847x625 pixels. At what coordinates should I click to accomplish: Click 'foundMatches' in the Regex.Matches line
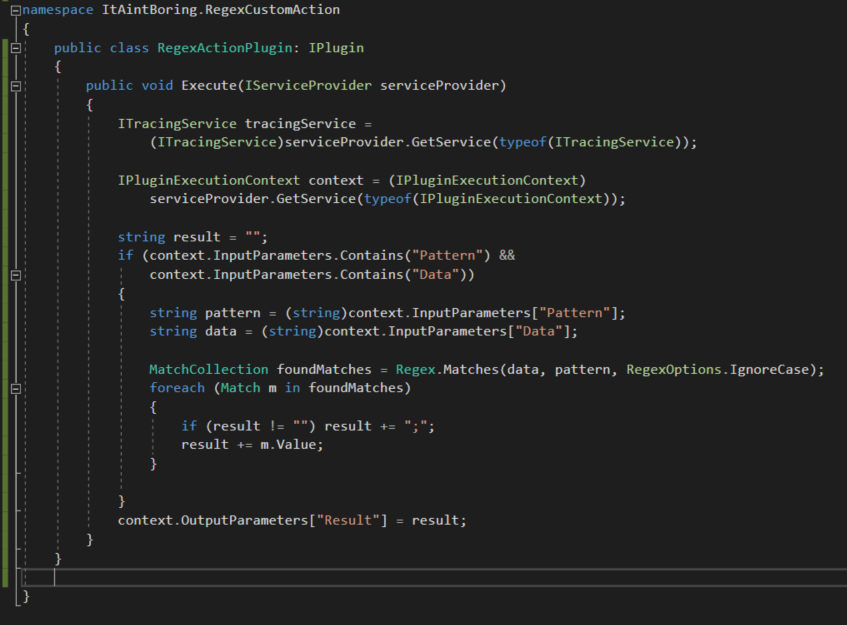coord(324,369)
